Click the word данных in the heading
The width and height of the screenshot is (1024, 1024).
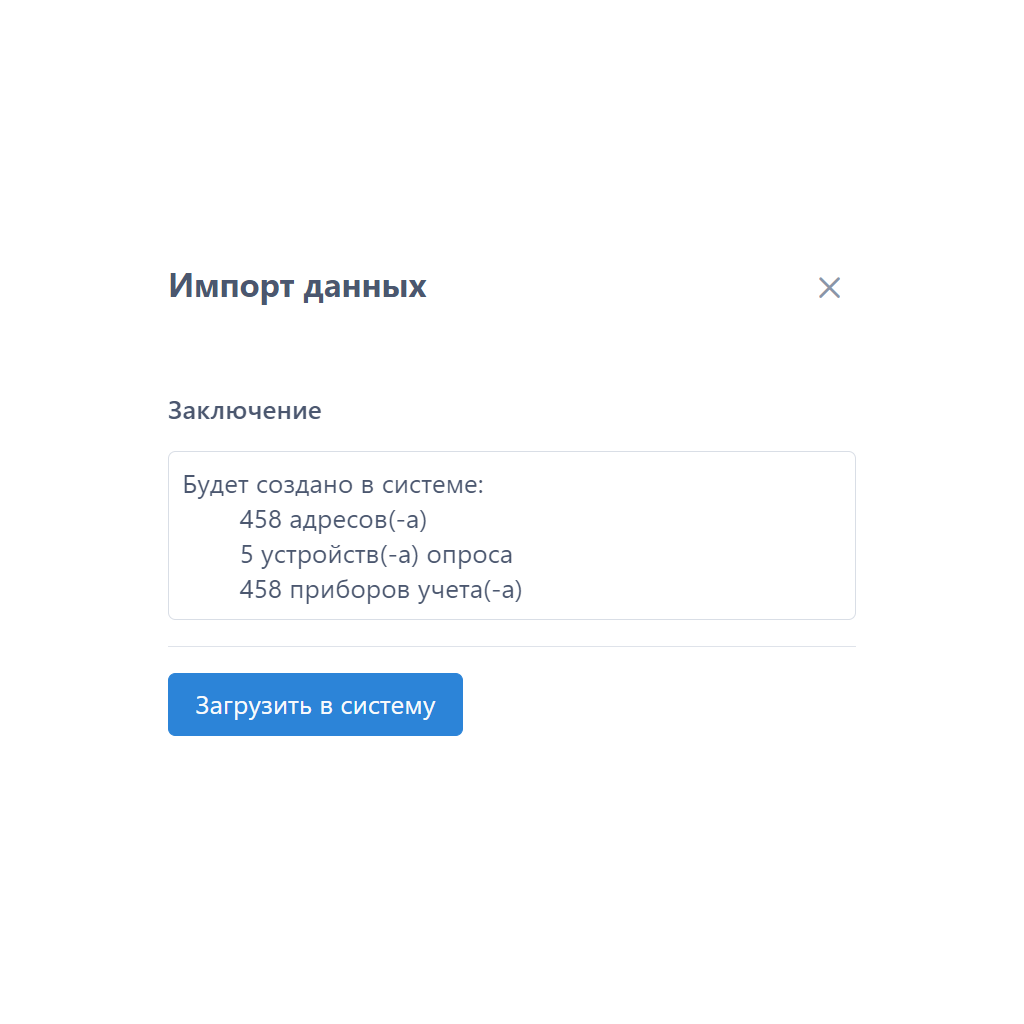point(365,287)
